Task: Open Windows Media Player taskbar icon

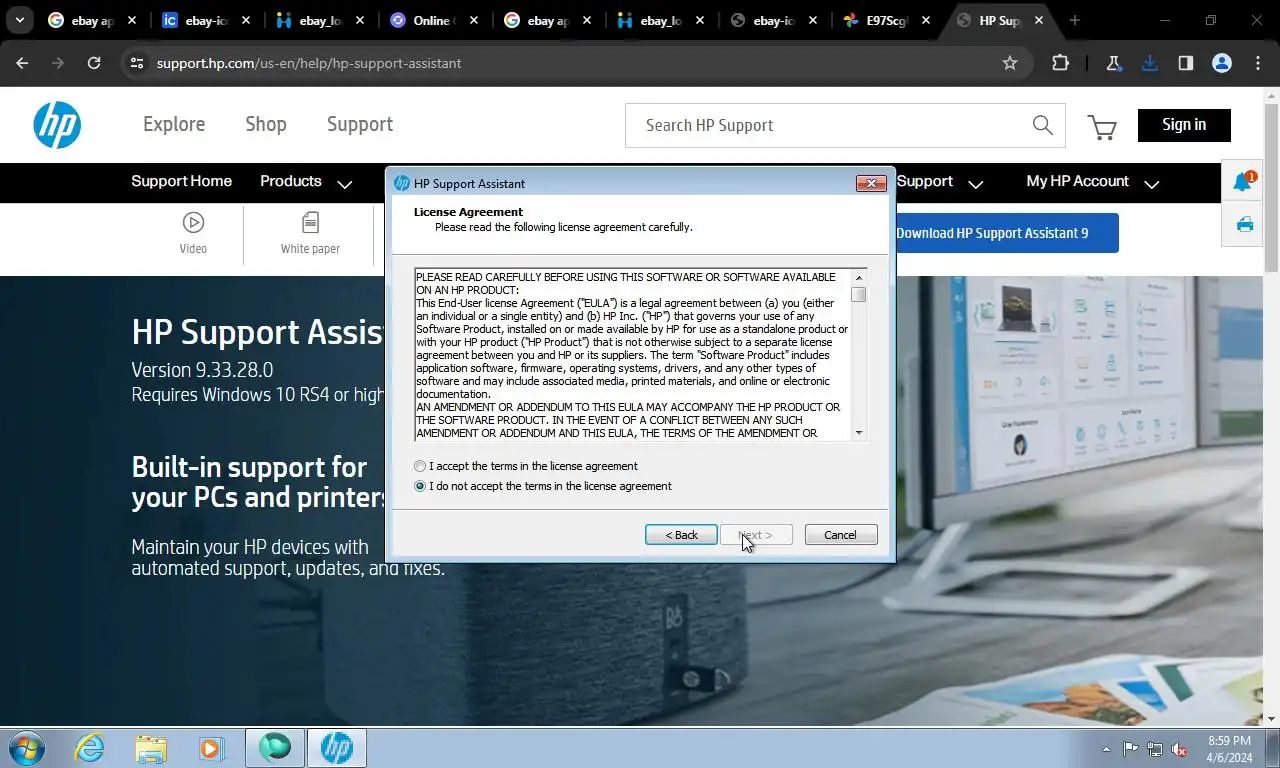Action: 210,748
